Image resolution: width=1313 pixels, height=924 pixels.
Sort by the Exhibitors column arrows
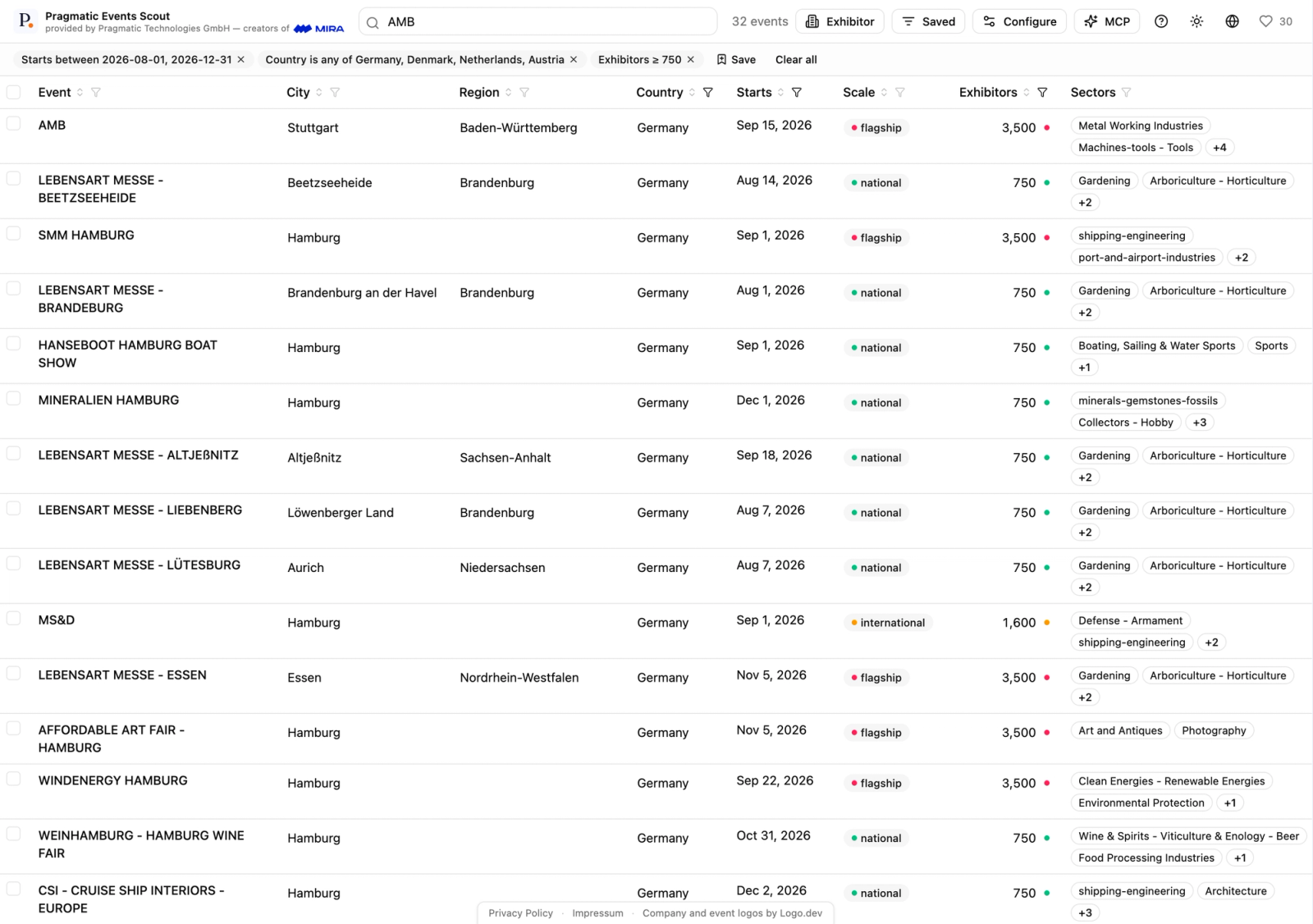pyautogui.click(x=1027, y=93)
